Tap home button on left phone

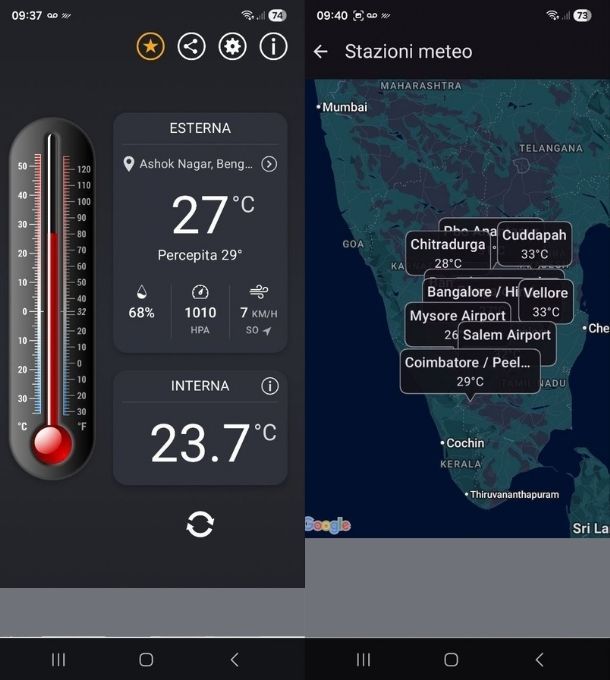pyautogui.click(x=146, y=660)
